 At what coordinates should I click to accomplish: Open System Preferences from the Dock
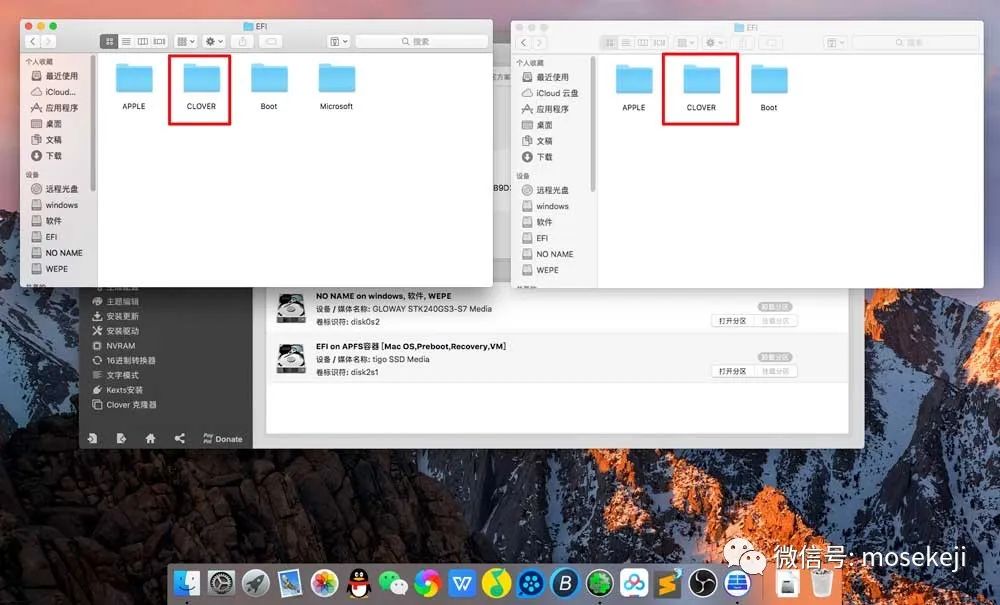[x=221, y=583]
